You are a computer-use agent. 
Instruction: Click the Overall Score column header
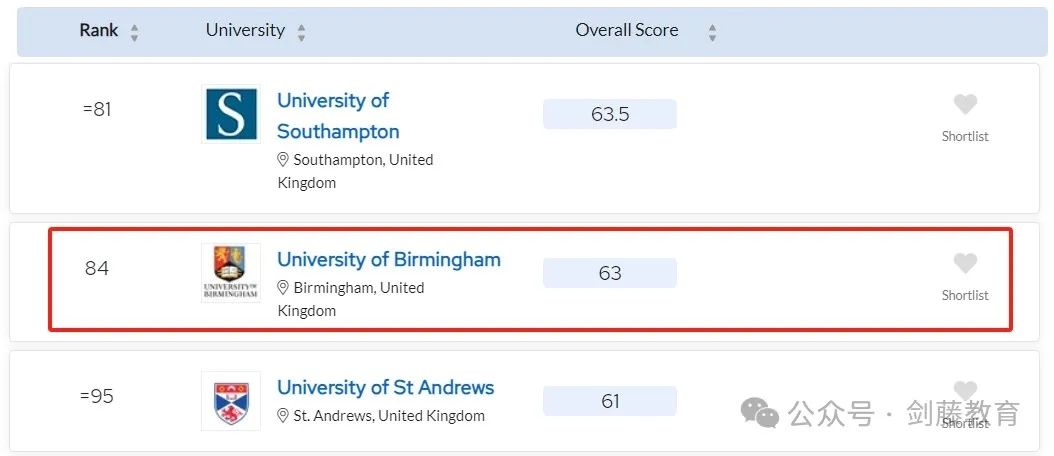point(626,30)
